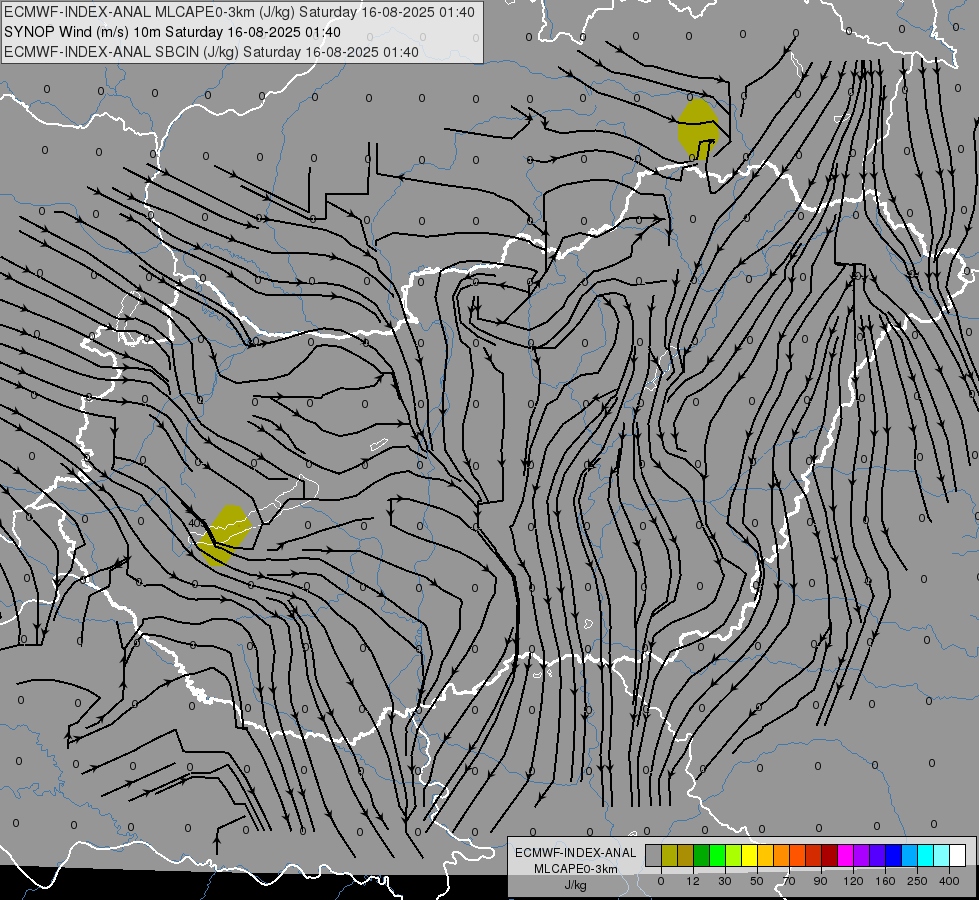Click the "160" value on the color scale
Viewport: 979px width, 900px height.
click(885, 881)
